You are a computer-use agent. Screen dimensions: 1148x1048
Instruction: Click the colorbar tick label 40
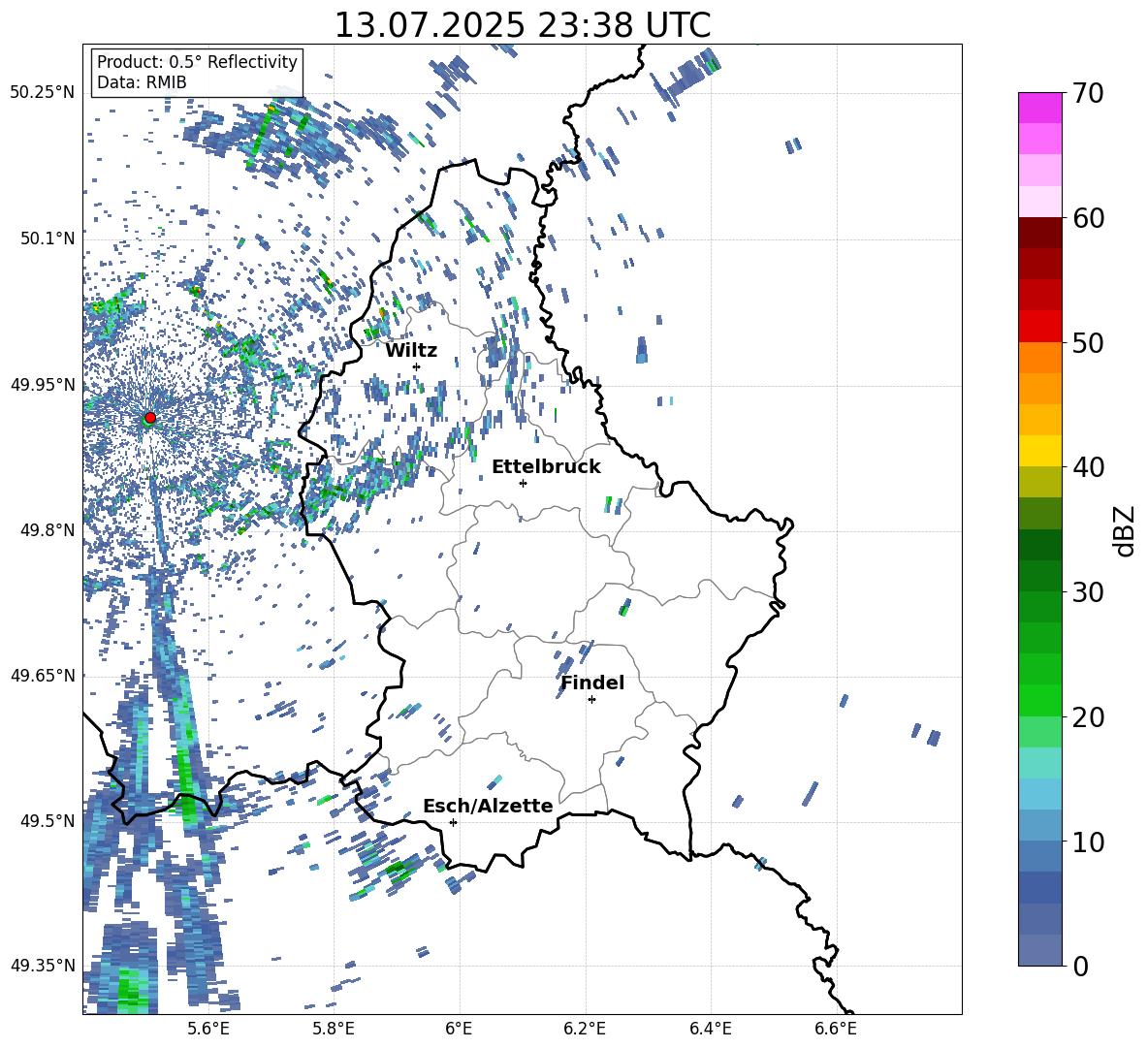tap(1088, 467)
